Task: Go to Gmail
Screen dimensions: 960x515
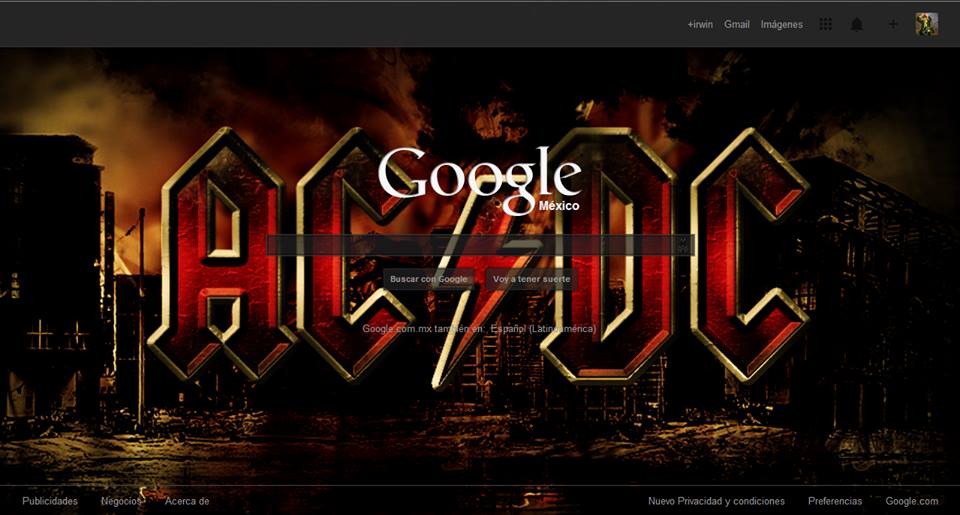Action: click(x=737, y=24)
